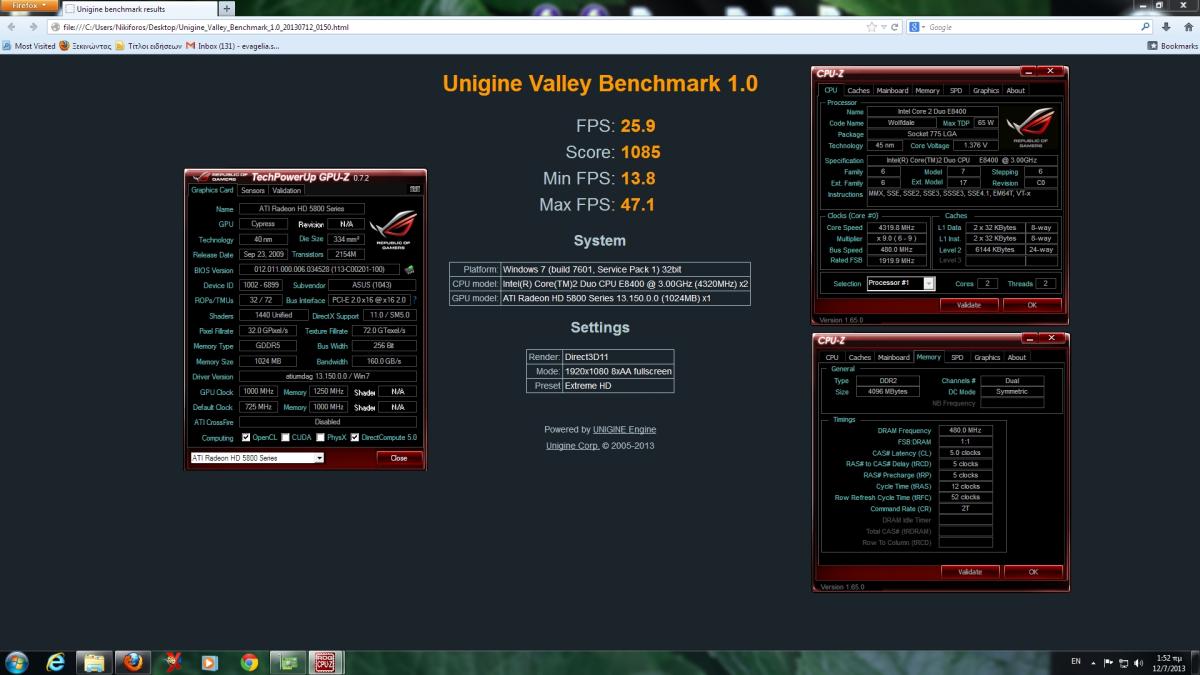Image resolution: width=1200 pixels, height=675 pixels.
Task: Select the ROG CPU-Z taskbar button
Action: click(325, 662)
